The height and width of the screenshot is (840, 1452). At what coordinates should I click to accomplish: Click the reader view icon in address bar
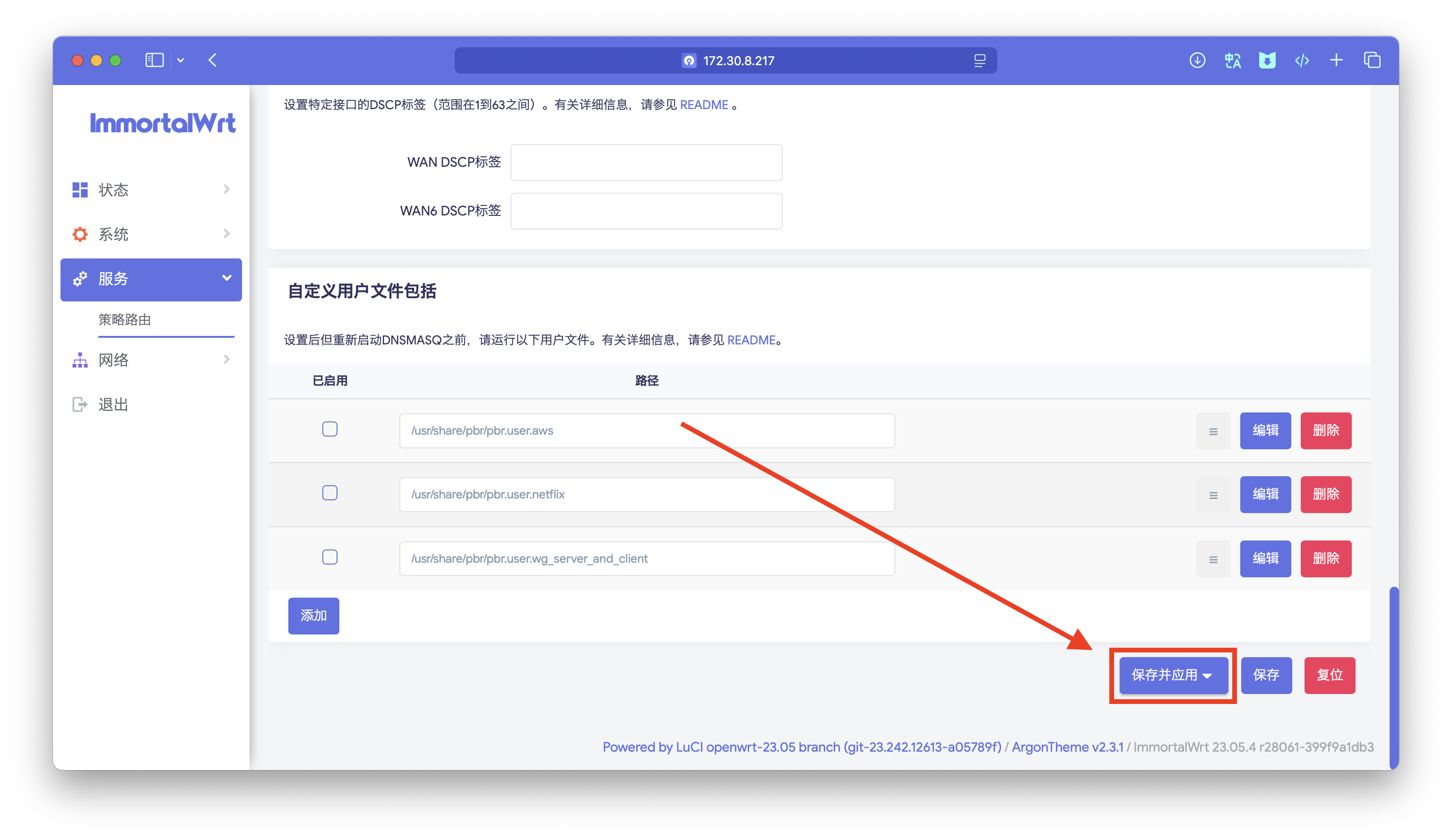pyautogui.click(x=979, y=60)
